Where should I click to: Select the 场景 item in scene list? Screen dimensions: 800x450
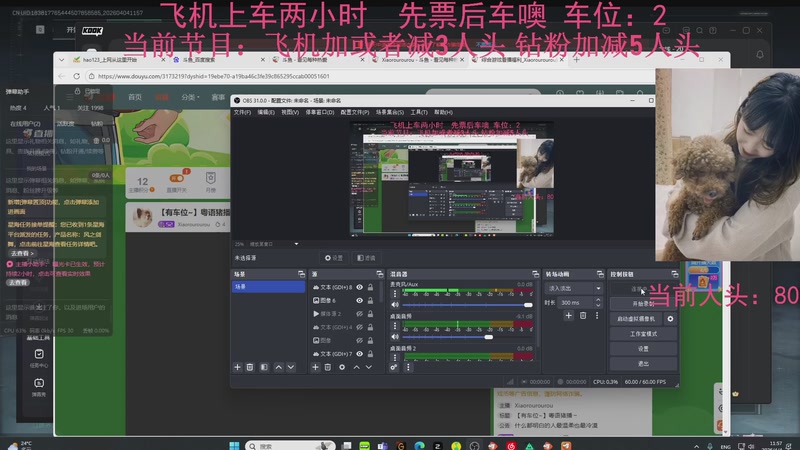(x=268, y=287)
